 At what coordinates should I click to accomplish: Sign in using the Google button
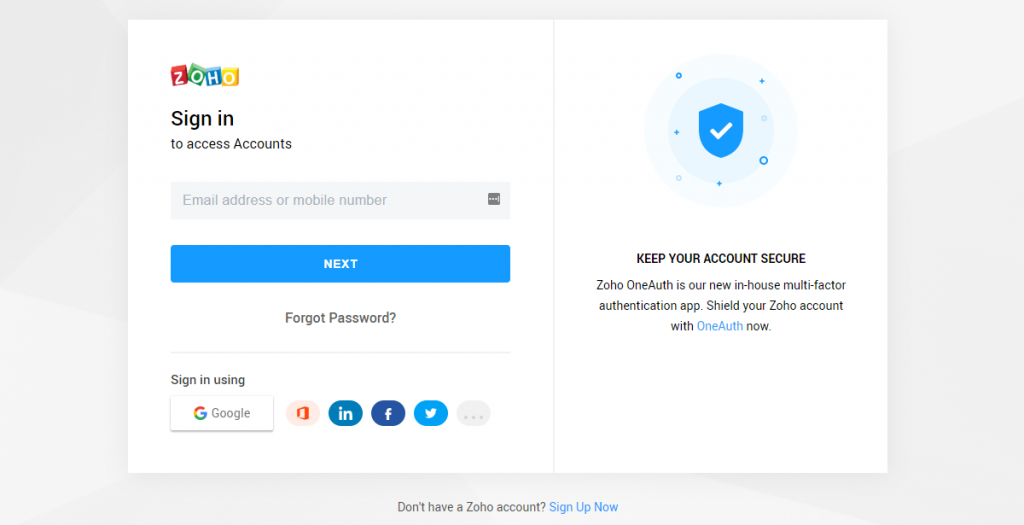[222, 413]
